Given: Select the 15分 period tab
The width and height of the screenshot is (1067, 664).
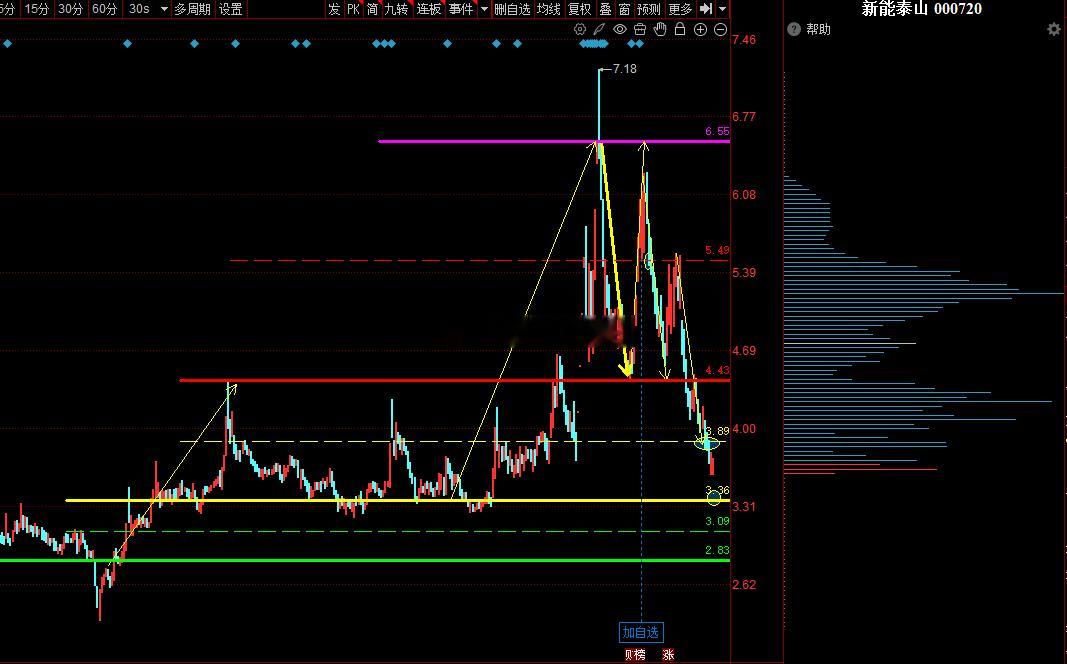Looking at the screenshot, I should (37, 9).
